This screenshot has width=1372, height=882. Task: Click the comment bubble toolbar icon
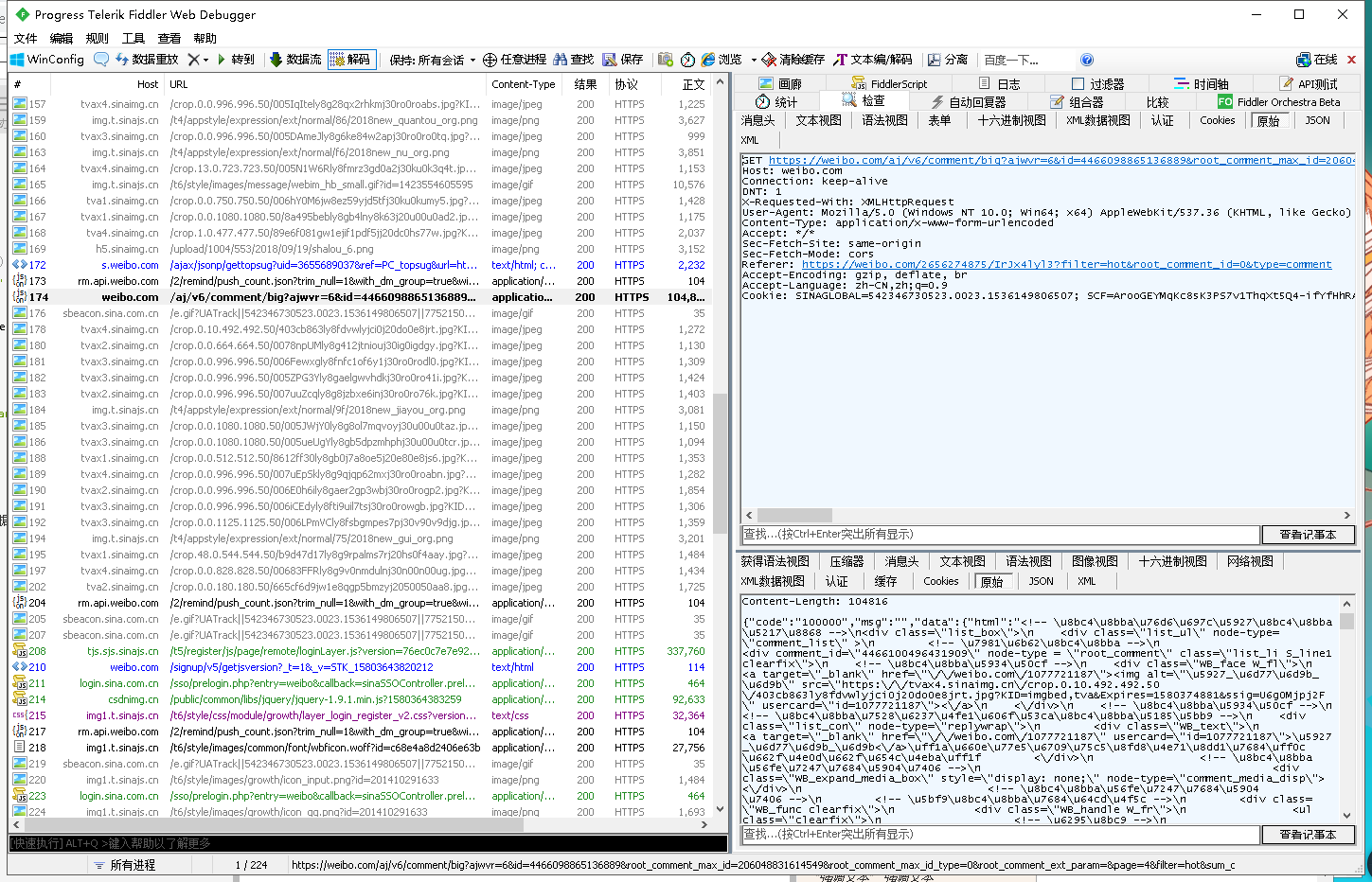[101, 60]
